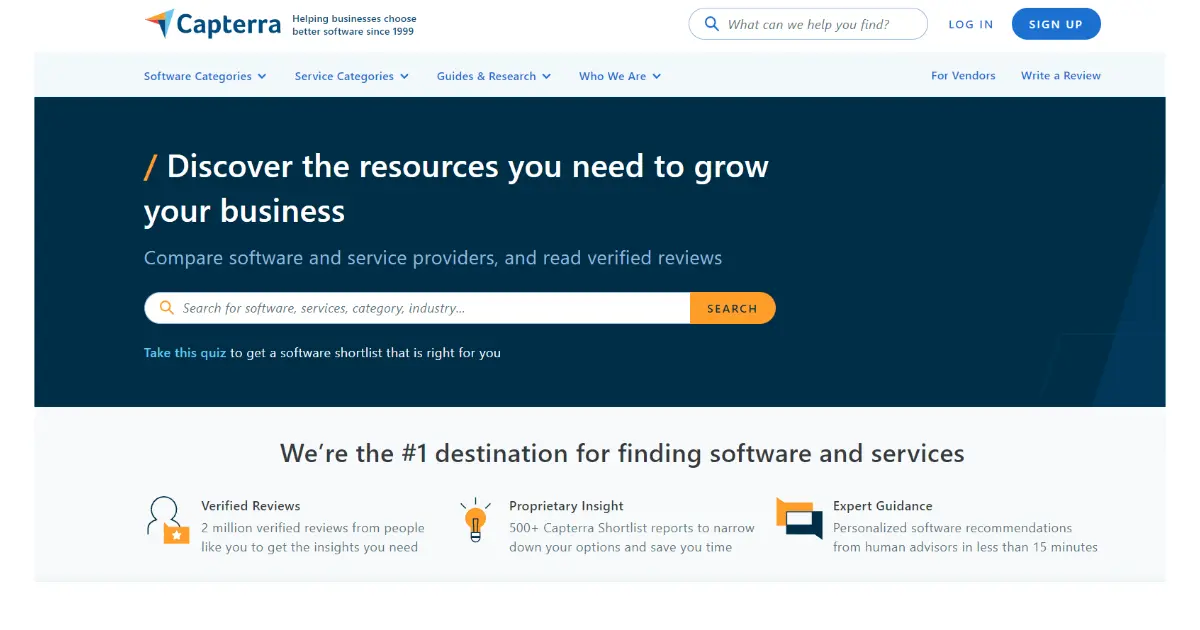Screen dimensions: 1200x630
Task: Go to Write a Review
Action: tap(1061, 76)
